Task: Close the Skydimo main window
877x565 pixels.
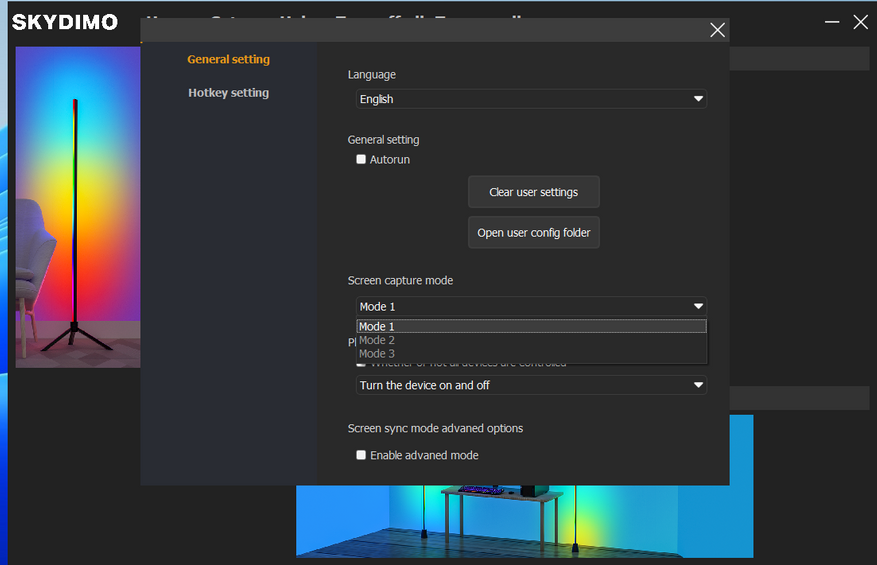Action: (x=860, y=21)
